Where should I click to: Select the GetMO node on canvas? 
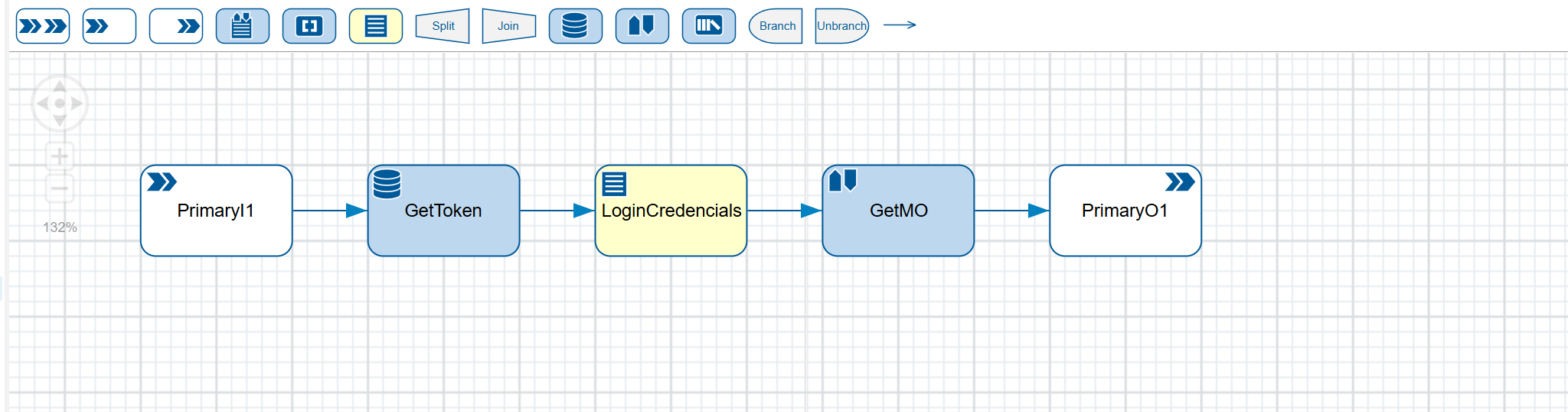pos(898,211)
